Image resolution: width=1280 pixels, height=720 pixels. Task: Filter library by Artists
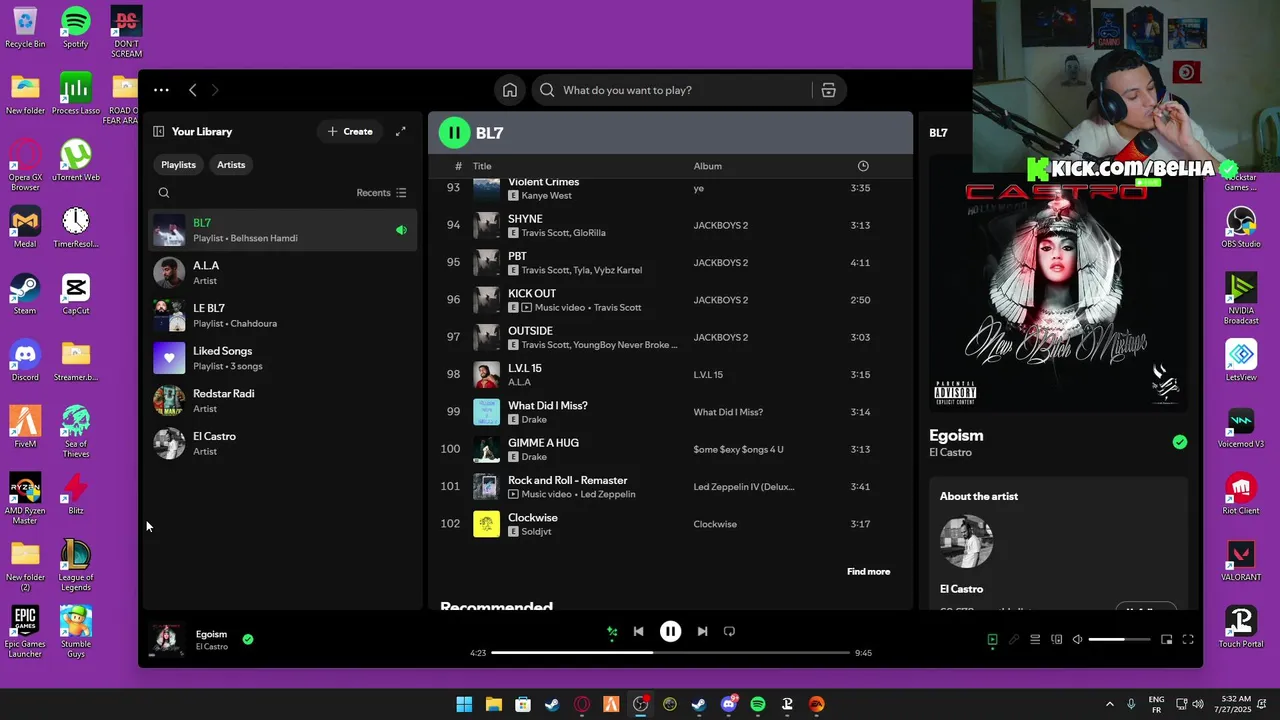click(x=231, y=165)
